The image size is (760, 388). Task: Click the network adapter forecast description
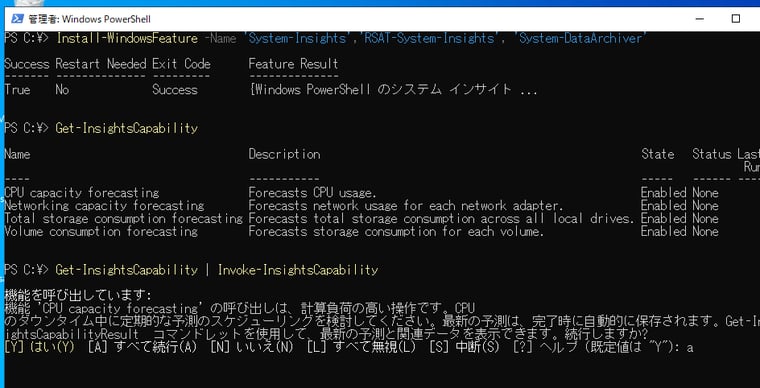406,206
